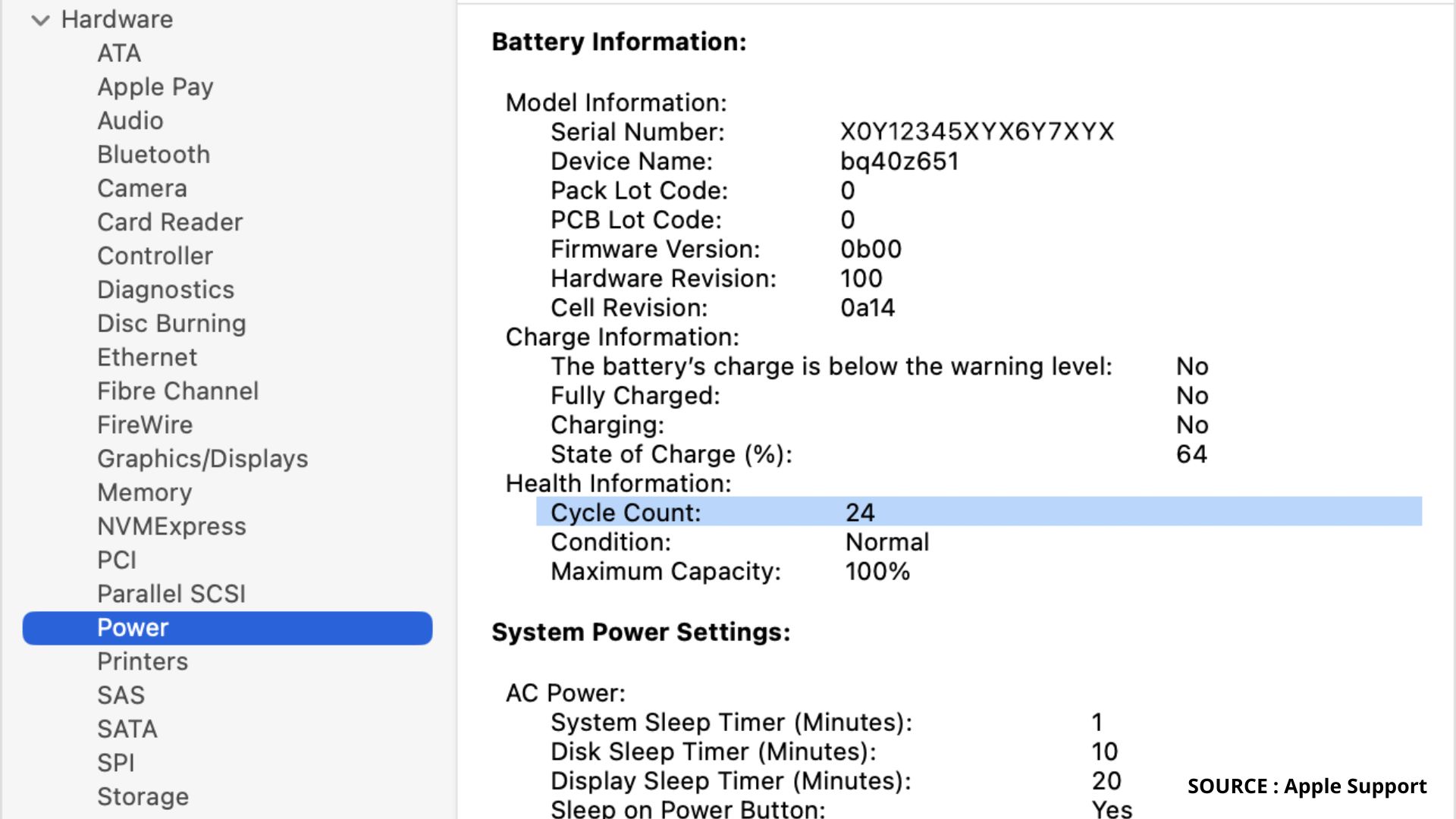This screenshot has height=819, width=1456.
Task: Open Card Reader information
Action: tap(170, 222)
